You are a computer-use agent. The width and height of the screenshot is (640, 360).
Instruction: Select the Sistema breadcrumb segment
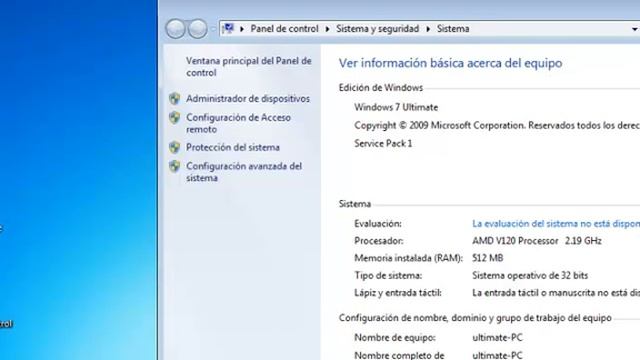453,29
